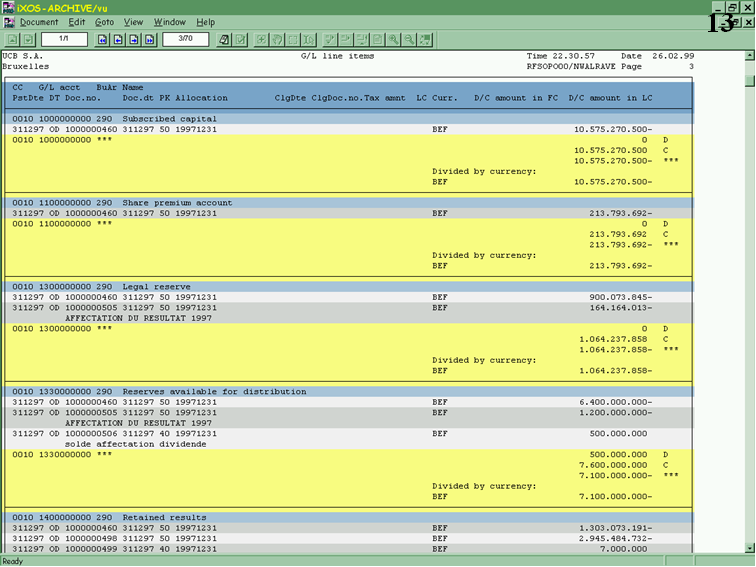Open the View menu
Image resolution: width=756 pixels, height=567 pixels.
click(133, 22)
